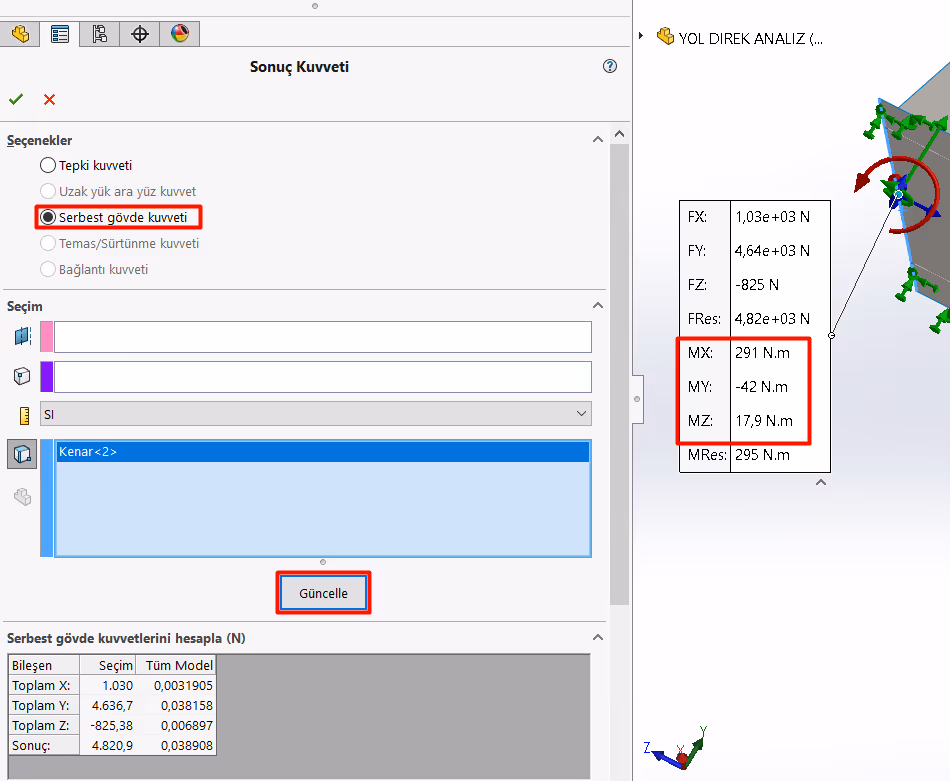This screenshot has height=781, width=950.
Task: Click the YOL DIREK ANALIZ assembly icon
Action: tap(665, 36)
